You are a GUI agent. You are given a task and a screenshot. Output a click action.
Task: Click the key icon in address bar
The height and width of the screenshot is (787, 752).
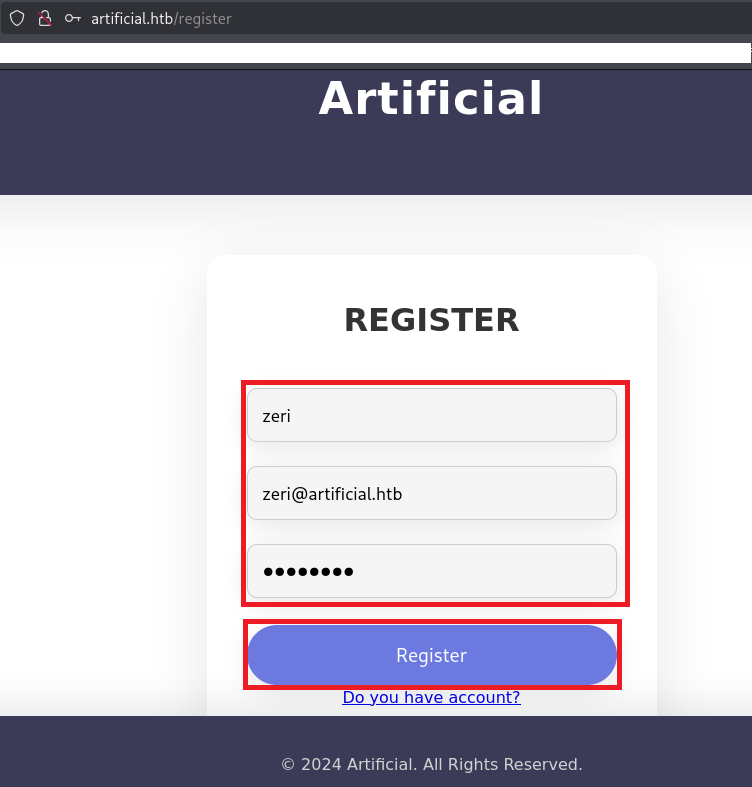(x=72, y=18)
